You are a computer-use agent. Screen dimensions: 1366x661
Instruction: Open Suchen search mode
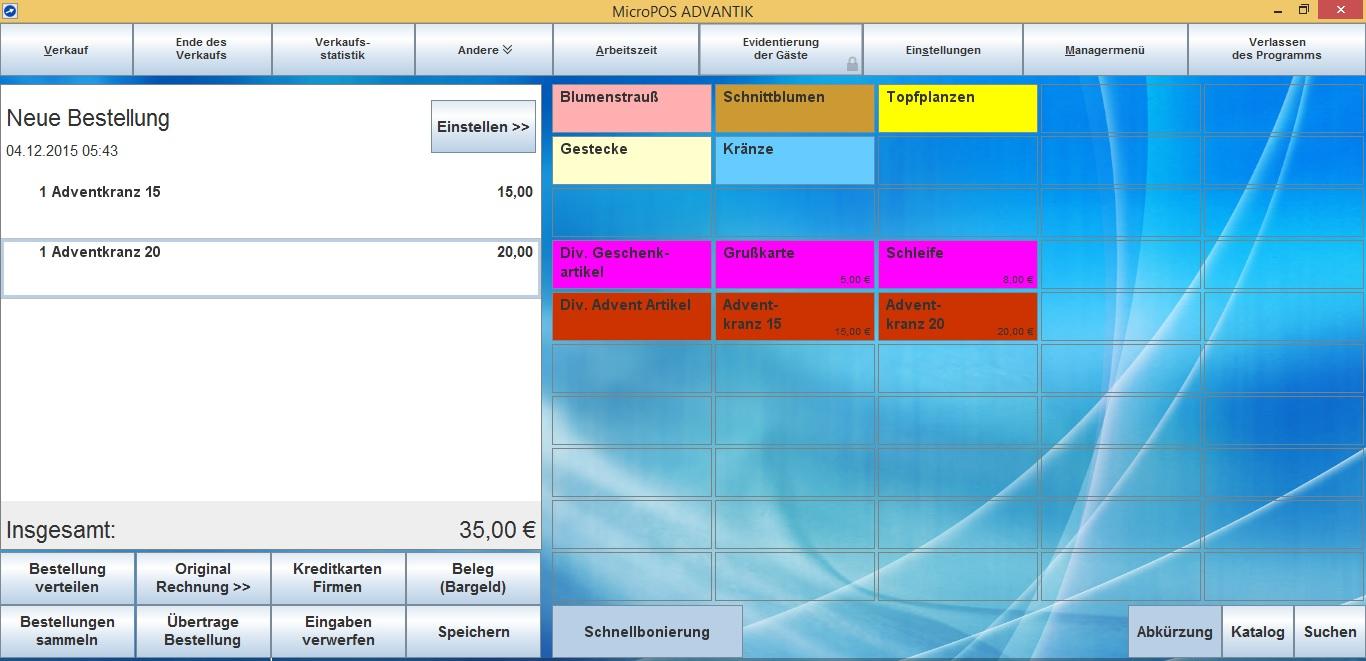click(1329, 632)
